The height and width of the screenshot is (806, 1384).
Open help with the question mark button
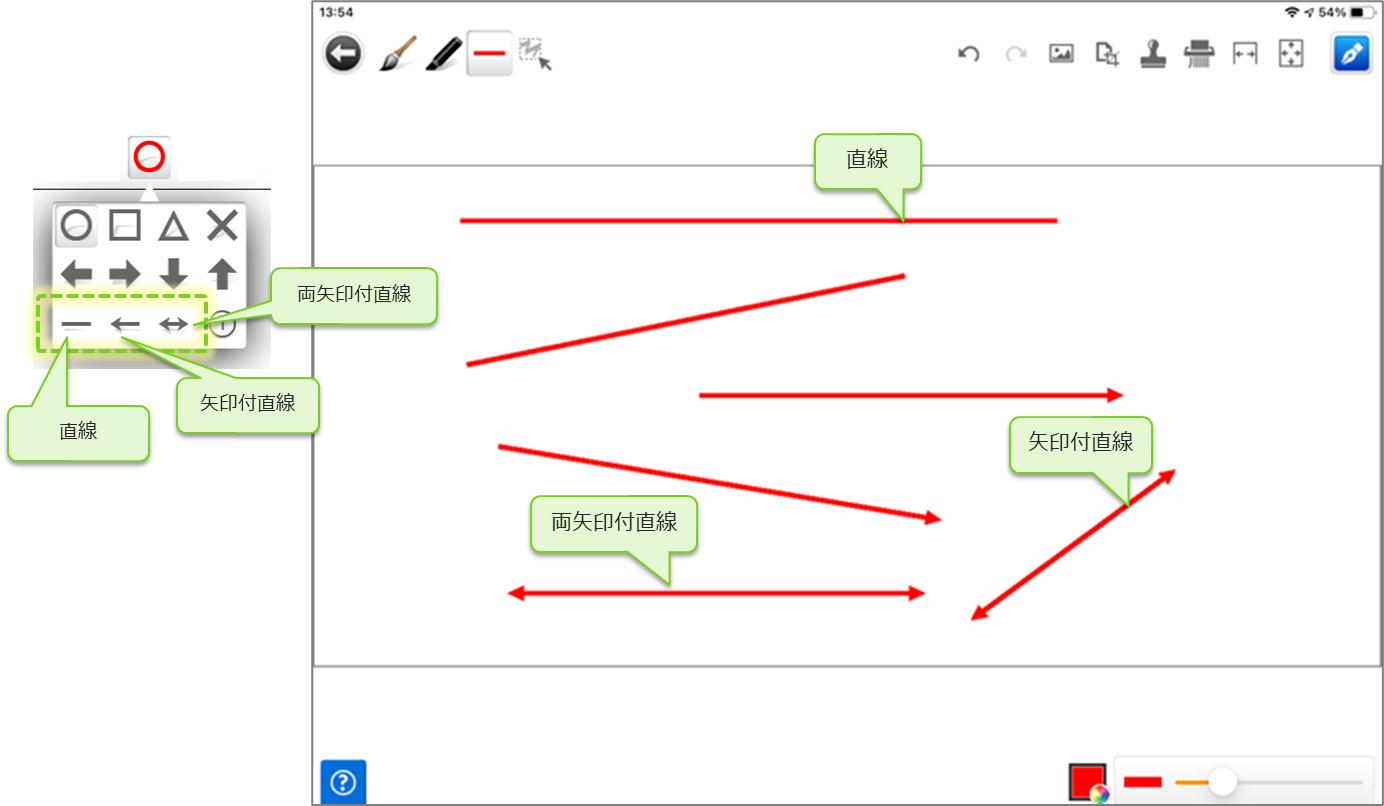(343, 782)
